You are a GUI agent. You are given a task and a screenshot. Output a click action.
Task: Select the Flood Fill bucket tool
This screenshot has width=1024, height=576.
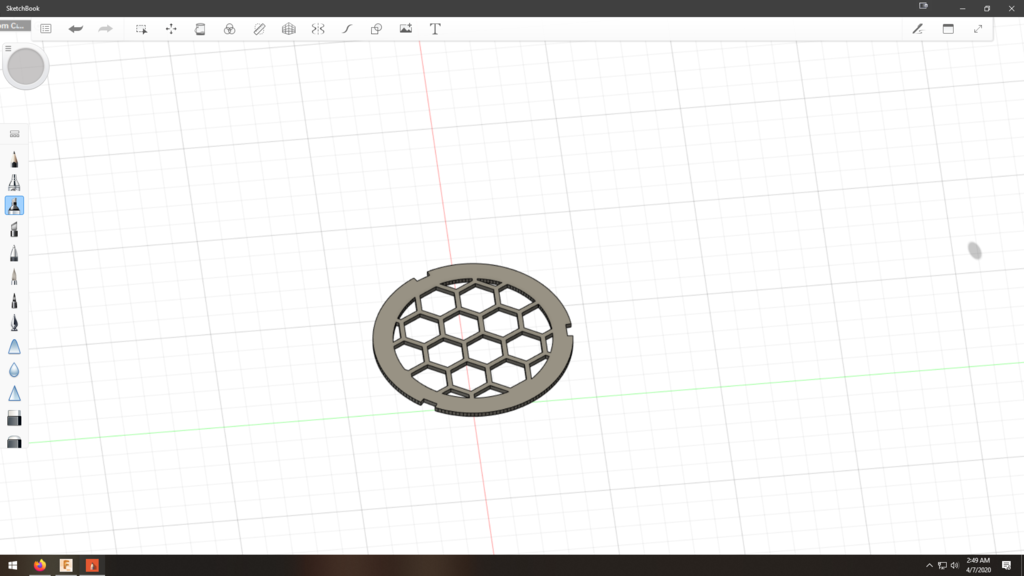[200, 29]
